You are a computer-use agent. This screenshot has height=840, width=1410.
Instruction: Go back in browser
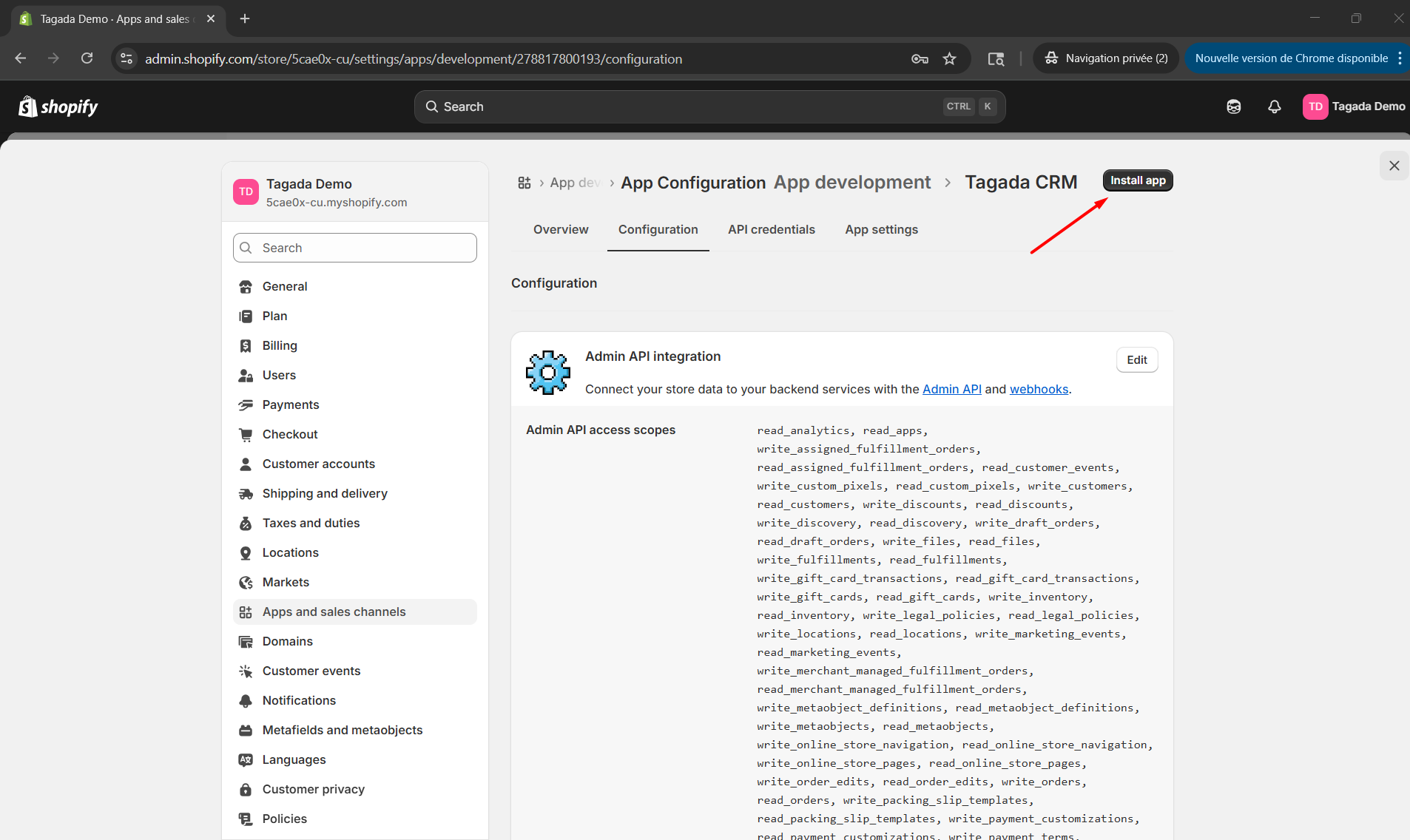pyautogui.click(x=21, y=58)
